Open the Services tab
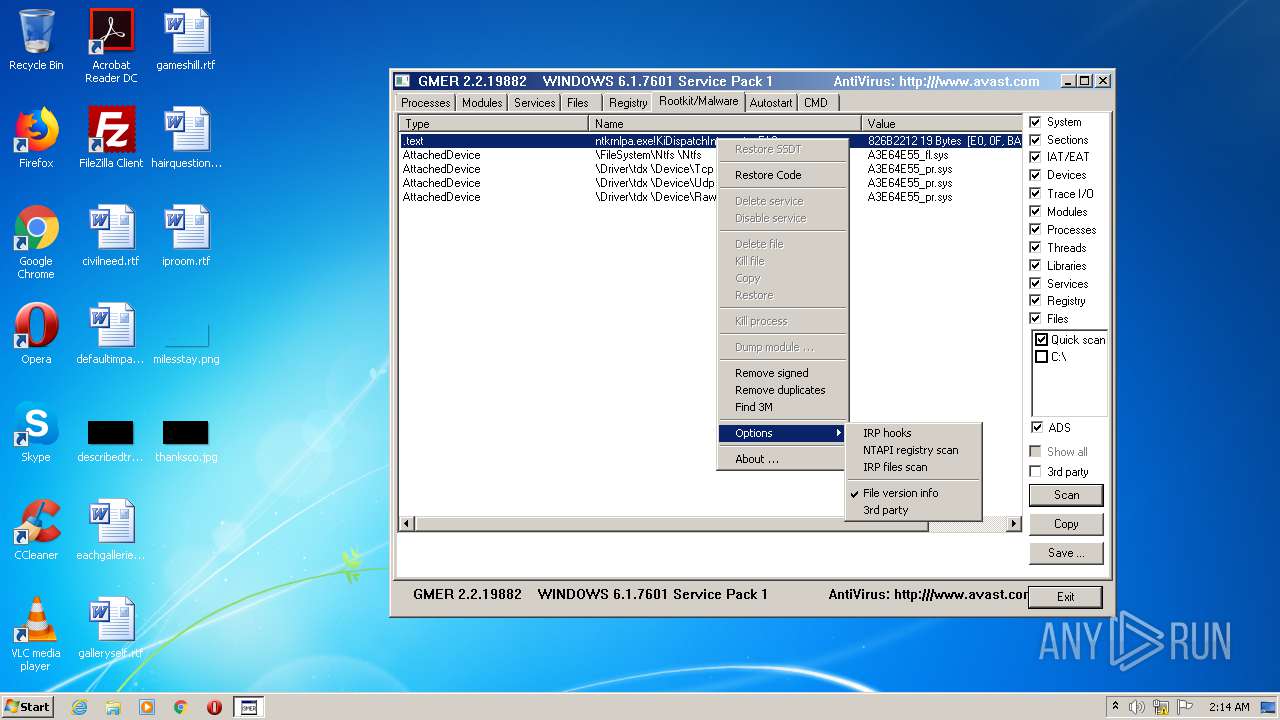This screenshot has width=1280, height=720. 534,103
